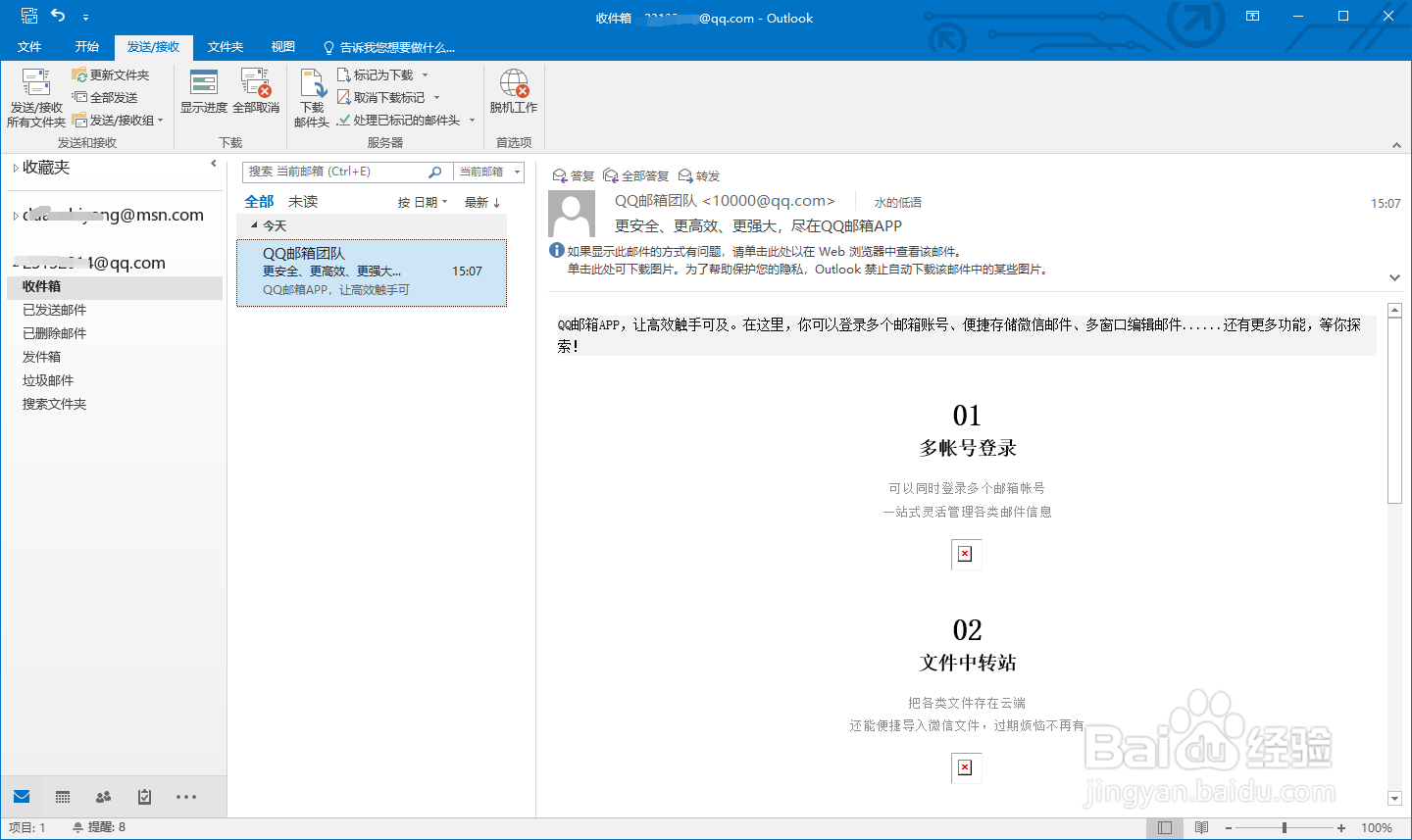Click the search magnifier icon
The width and height of the screenshot is (1412, 840).
pos(435,172)
